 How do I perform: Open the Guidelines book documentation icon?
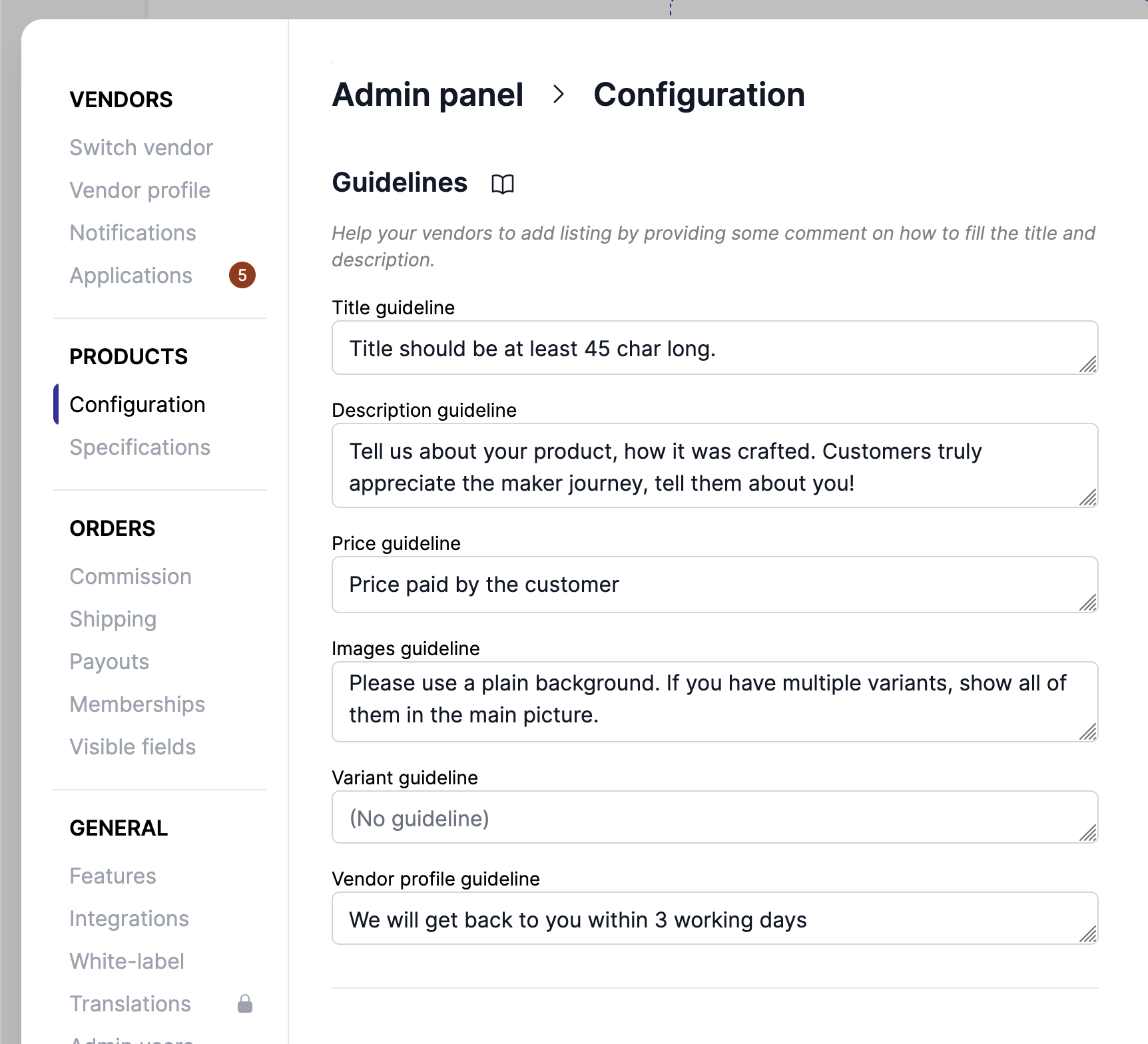tap(503, 184)
